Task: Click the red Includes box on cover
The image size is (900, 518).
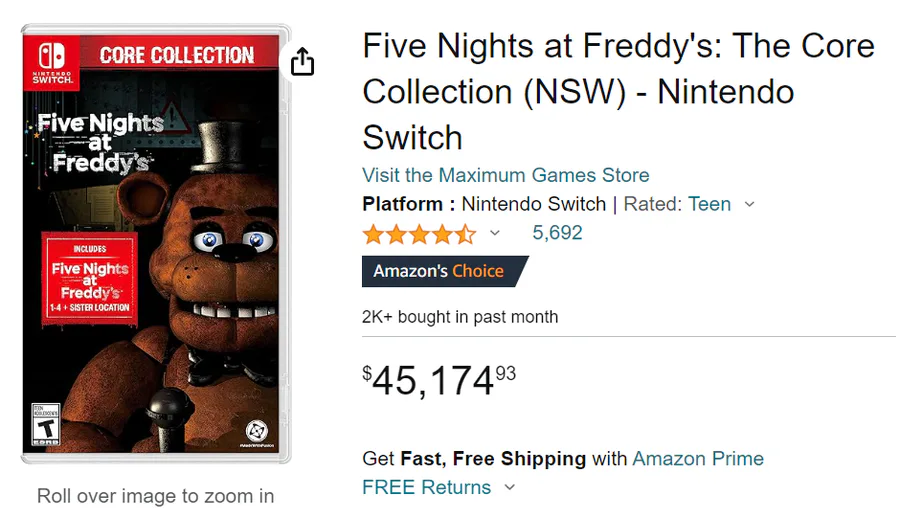Action: click(91, 277)
